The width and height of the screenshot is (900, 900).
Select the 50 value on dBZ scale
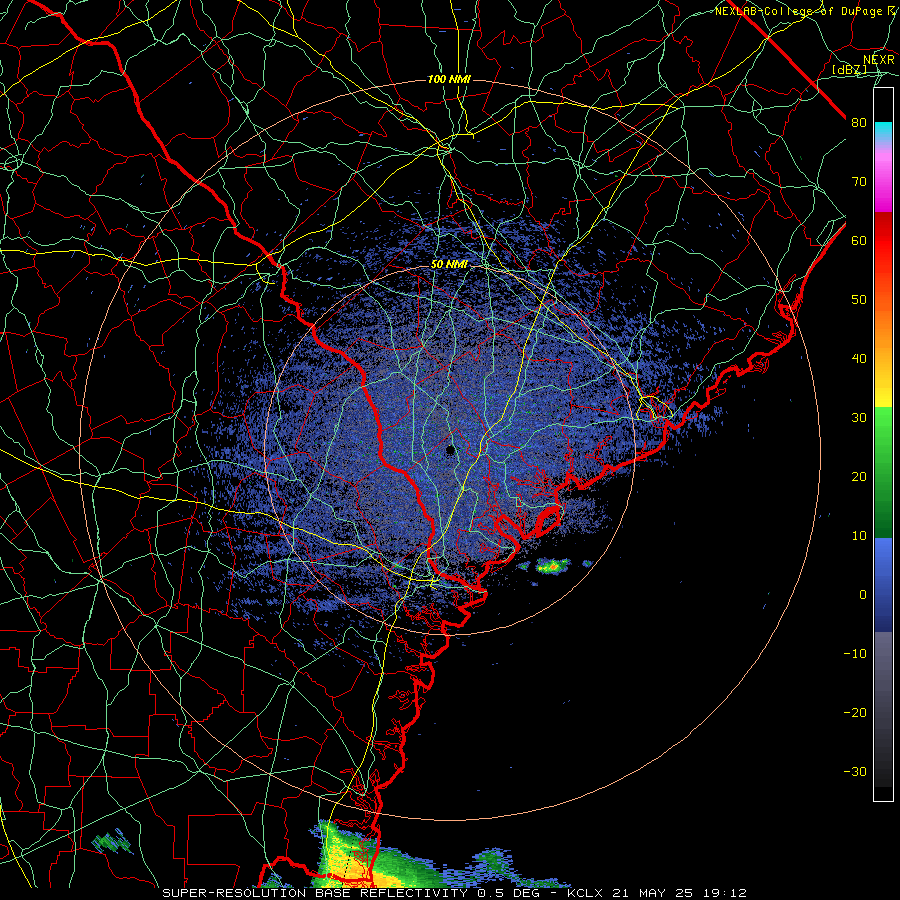[859, 300]
